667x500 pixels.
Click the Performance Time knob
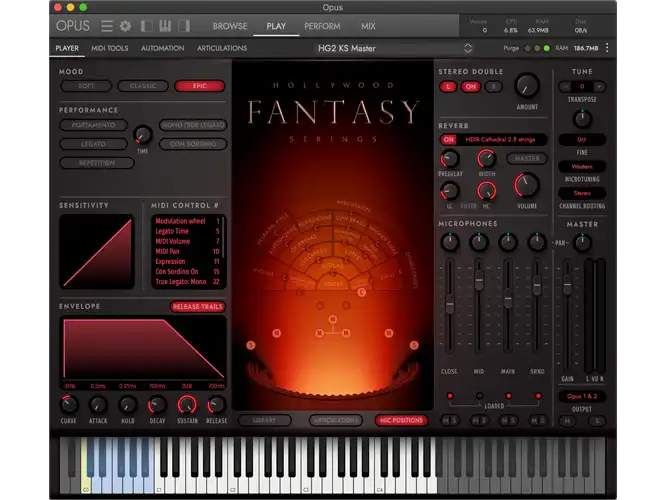click(143, 135)
